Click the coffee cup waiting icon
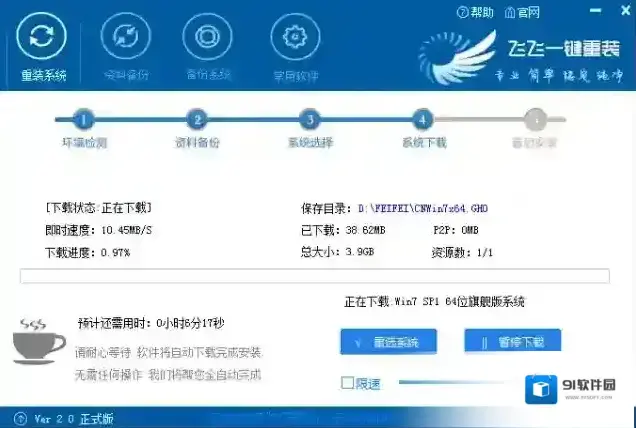Screen dimensions: 636x428 point(39,343)
